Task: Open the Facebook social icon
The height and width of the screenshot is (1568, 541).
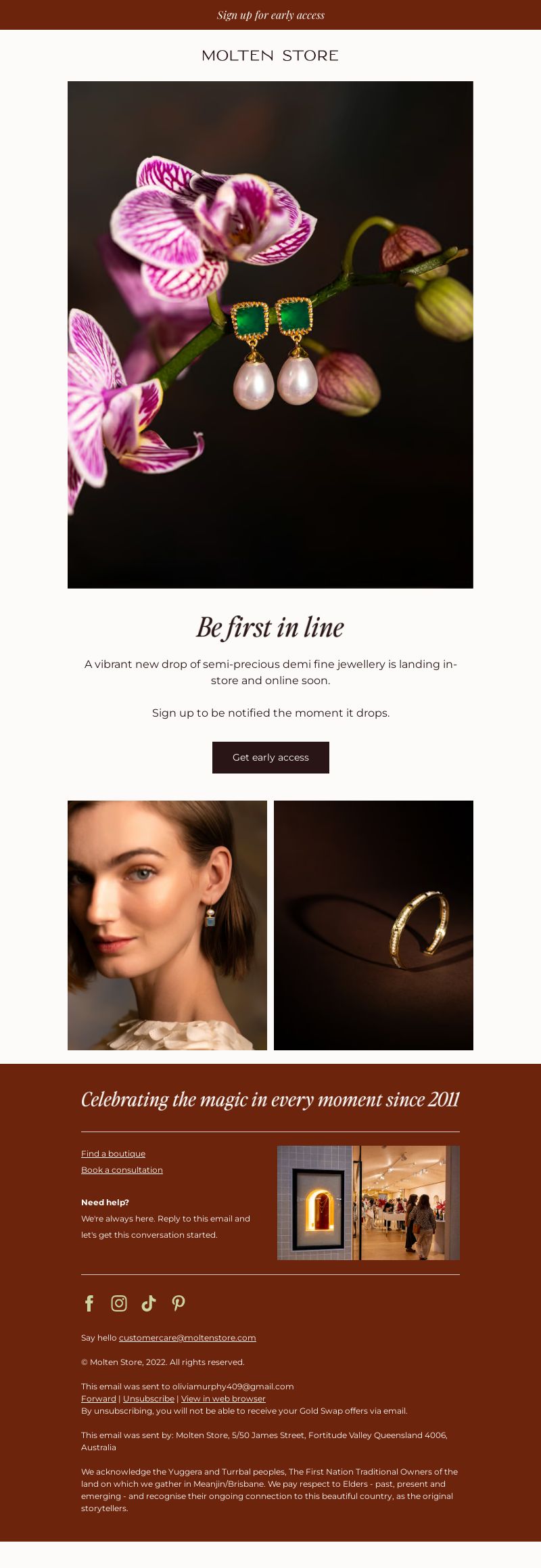Action: (x=89, y=1303)
